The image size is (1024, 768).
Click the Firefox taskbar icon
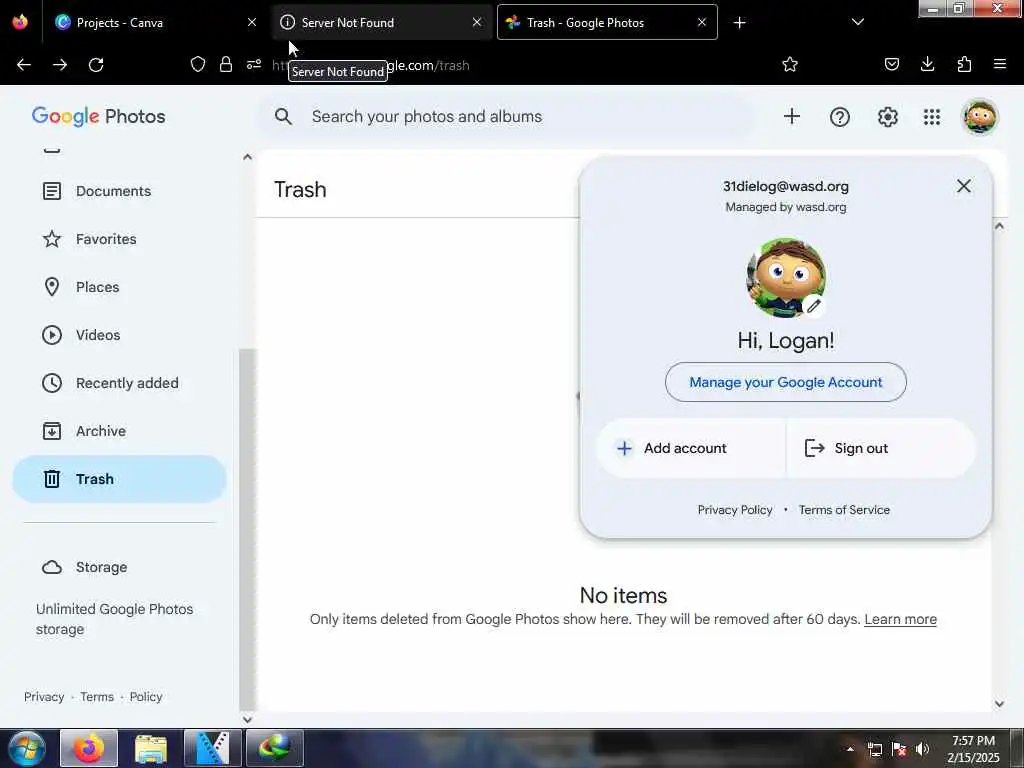coord(89,748)
